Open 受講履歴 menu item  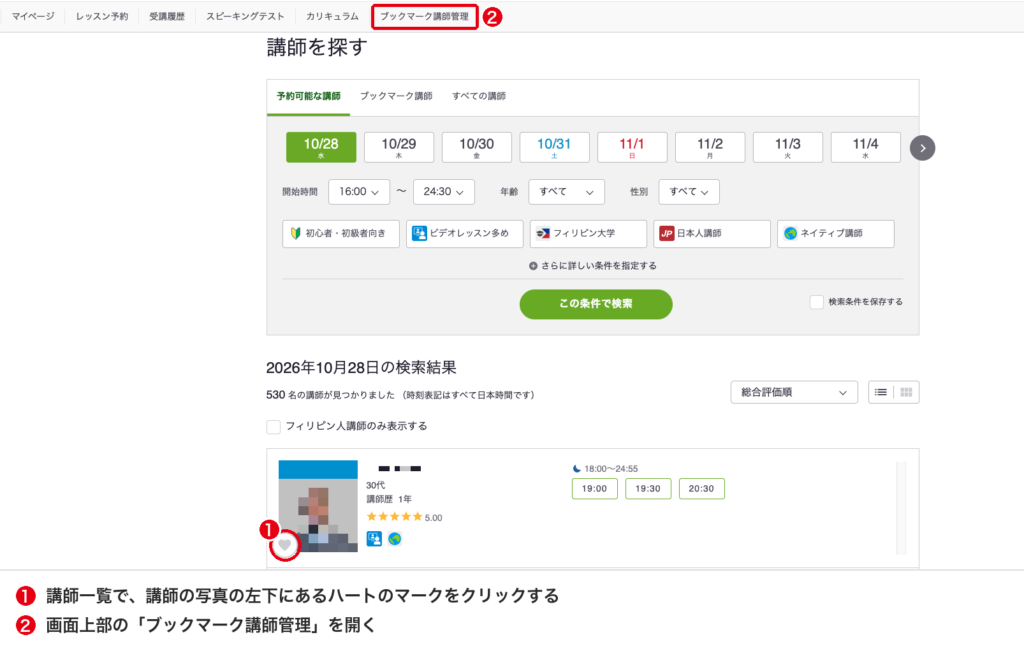167,16
